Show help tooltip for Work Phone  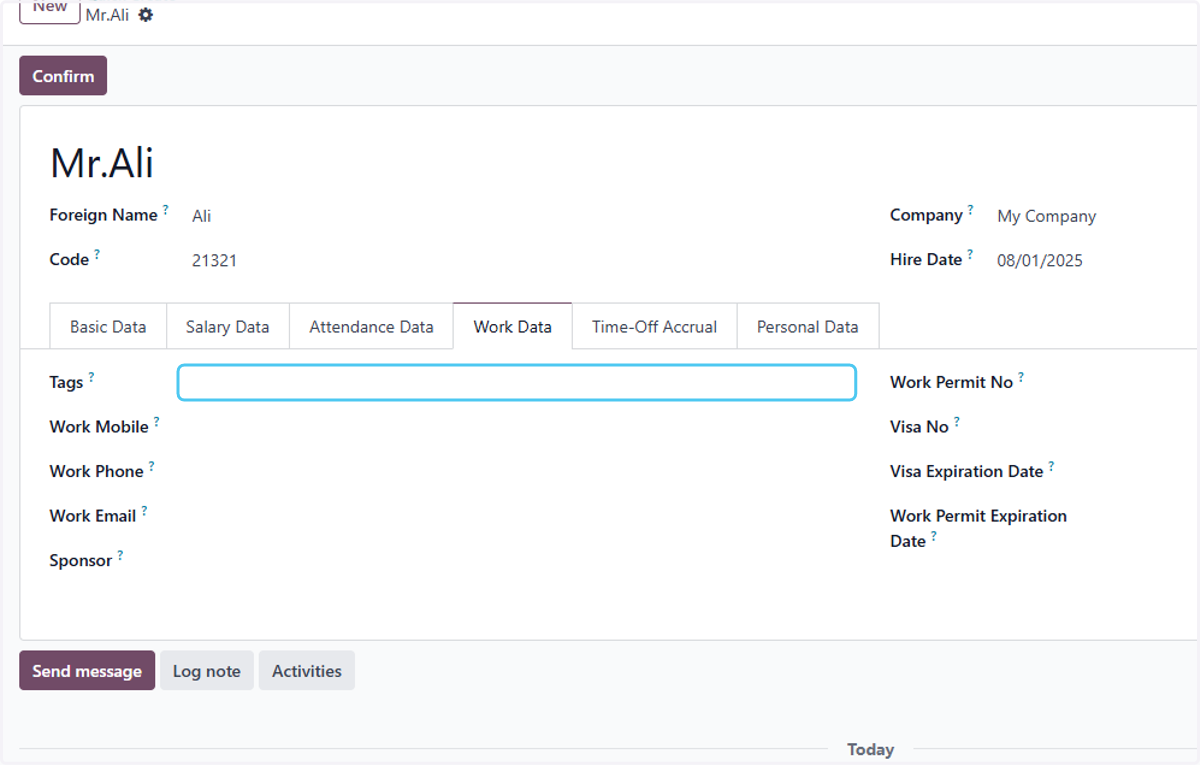point(151,466)
